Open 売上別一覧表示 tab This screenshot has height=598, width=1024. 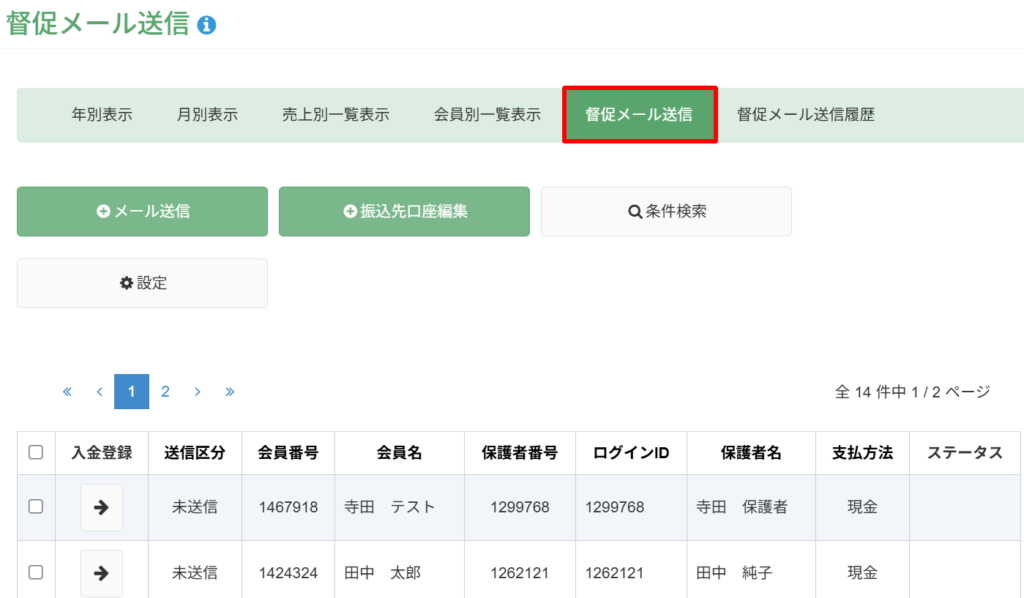tap(336, 115)
